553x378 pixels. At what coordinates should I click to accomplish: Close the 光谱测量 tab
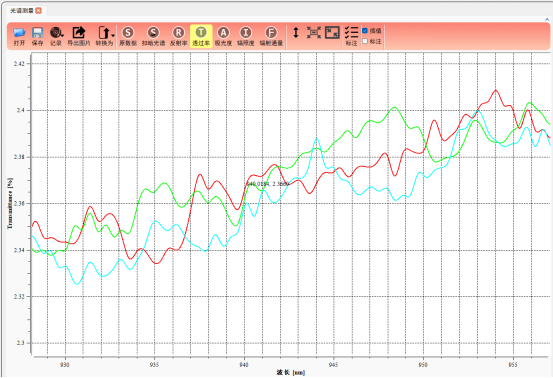[38, 11]
